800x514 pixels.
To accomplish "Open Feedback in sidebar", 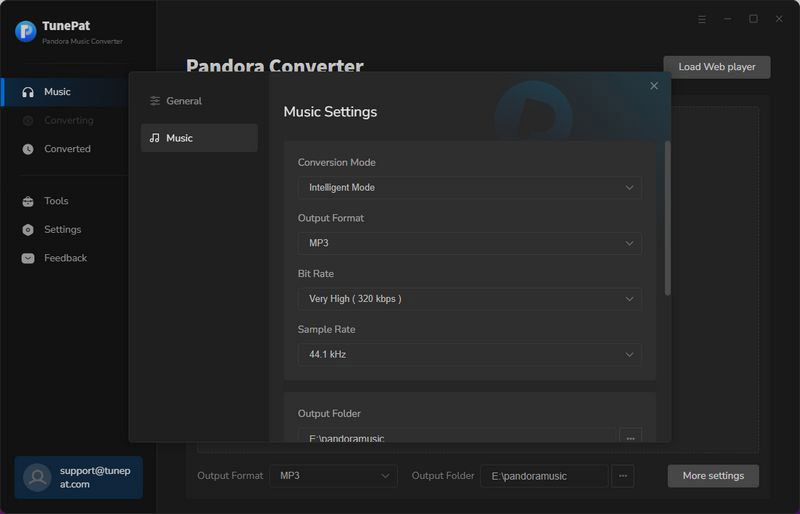I will [x=65, y=258].
